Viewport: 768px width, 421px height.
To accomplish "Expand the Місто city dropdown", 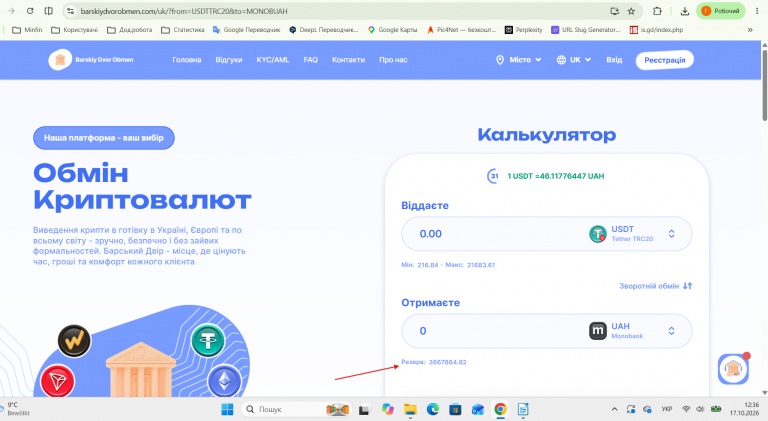I will [x=519, y=60].
